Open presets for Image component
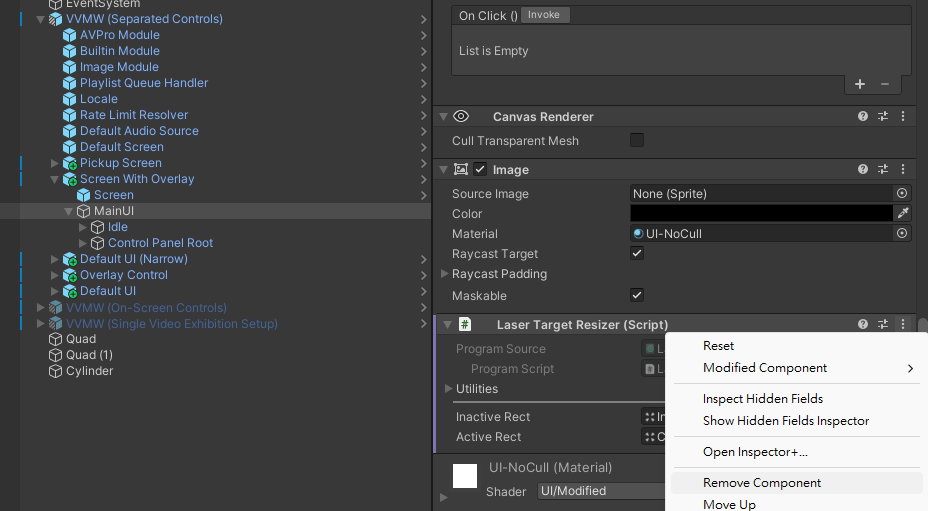 tap(883, 170)
